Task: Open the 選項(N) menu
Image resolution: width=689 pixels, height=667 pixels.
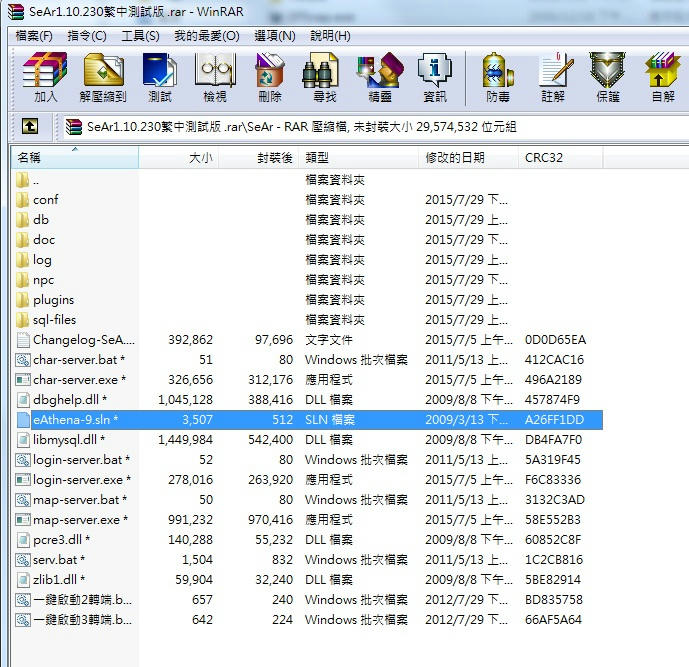Action: [275, 36]
